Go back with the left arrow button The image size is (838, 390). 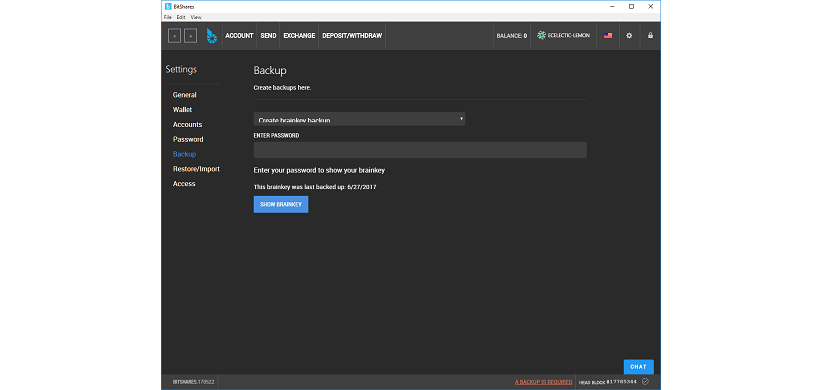pos(174,36)
